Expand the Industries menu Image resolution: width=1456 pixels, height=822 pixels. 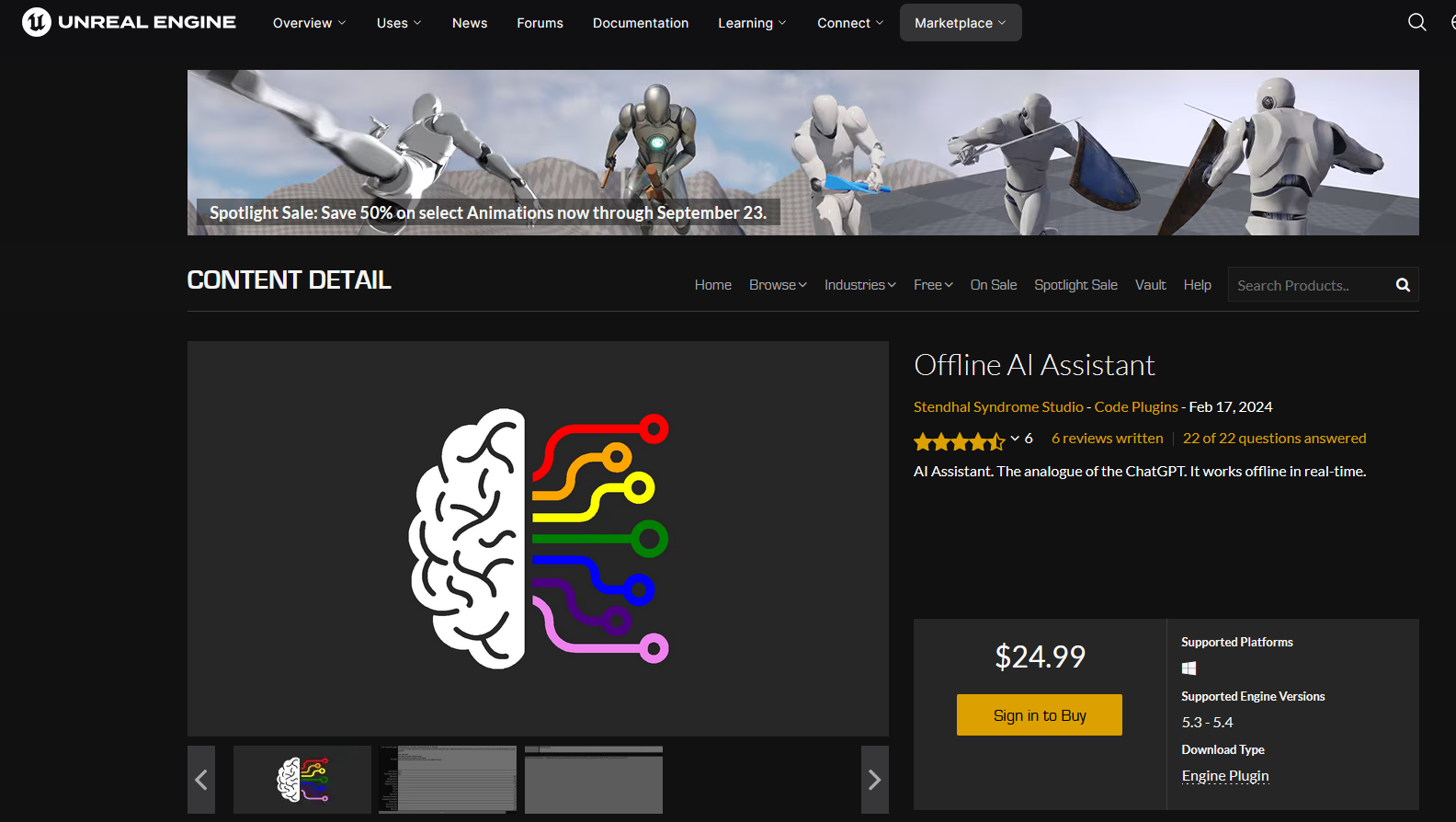(x=859, y=285)
